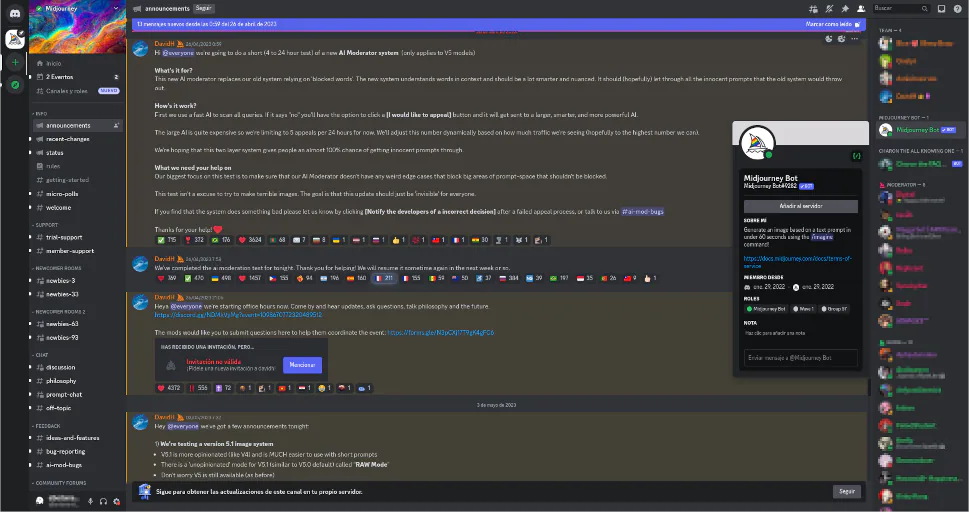Open the ideas-and-features channel

pos(77,438)
